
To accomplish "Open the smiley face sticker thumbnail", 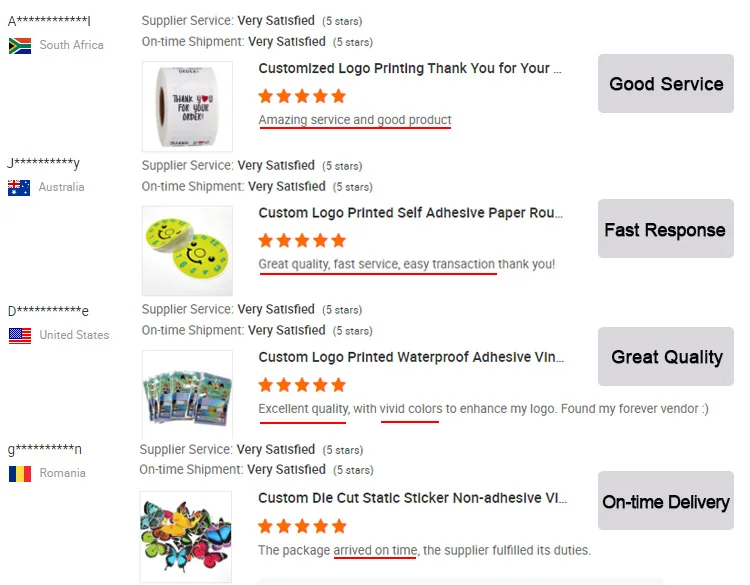I will pyautogui.click(x=187, y=250).
